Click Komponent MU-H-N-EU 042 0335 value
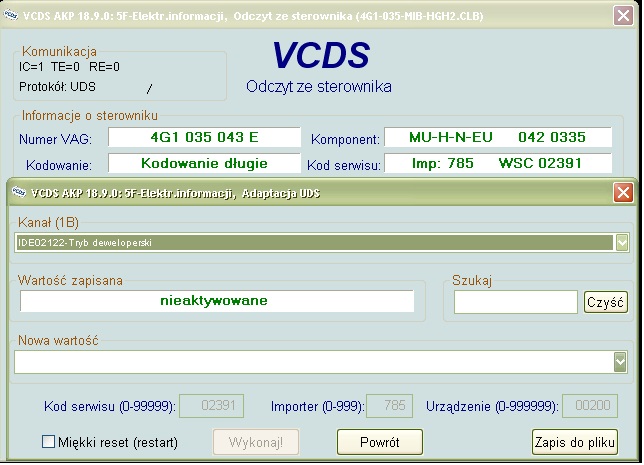 (x=498, y=137)
